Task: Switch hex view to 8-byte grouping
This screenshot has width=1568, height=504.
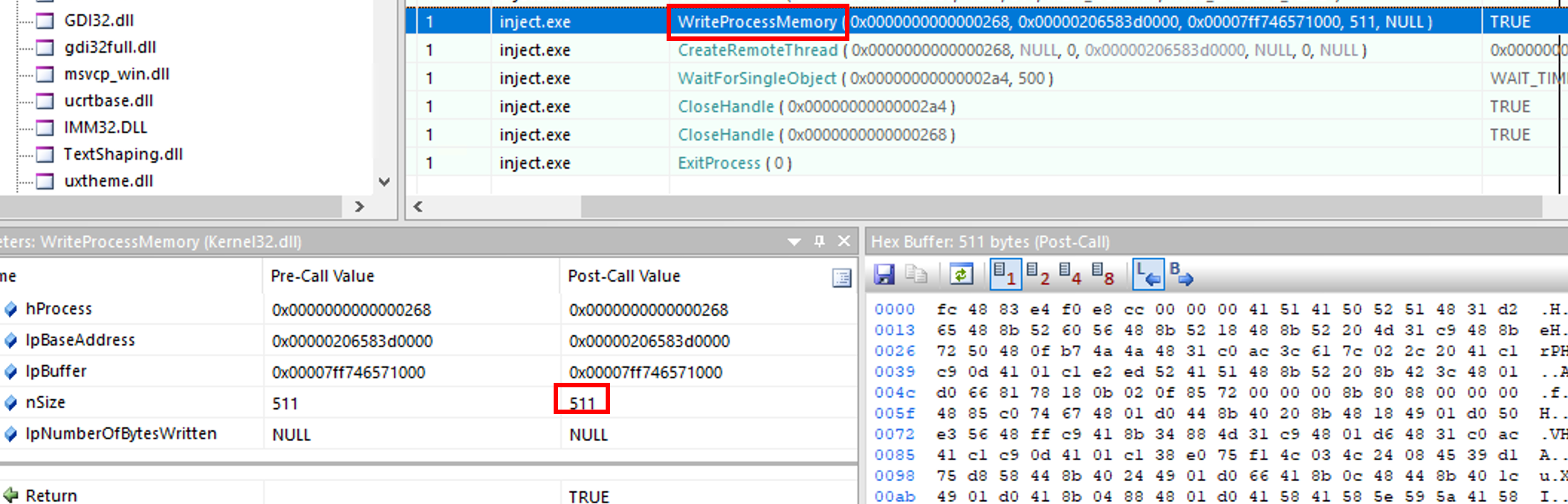Action: [1102, 275]
